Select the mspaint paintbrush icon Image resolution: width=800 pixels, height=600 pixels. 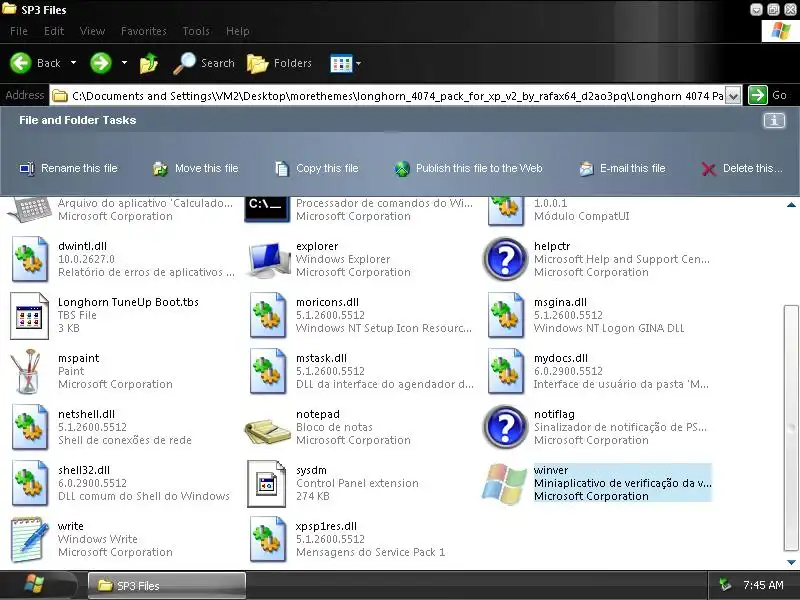coord(27,371)
